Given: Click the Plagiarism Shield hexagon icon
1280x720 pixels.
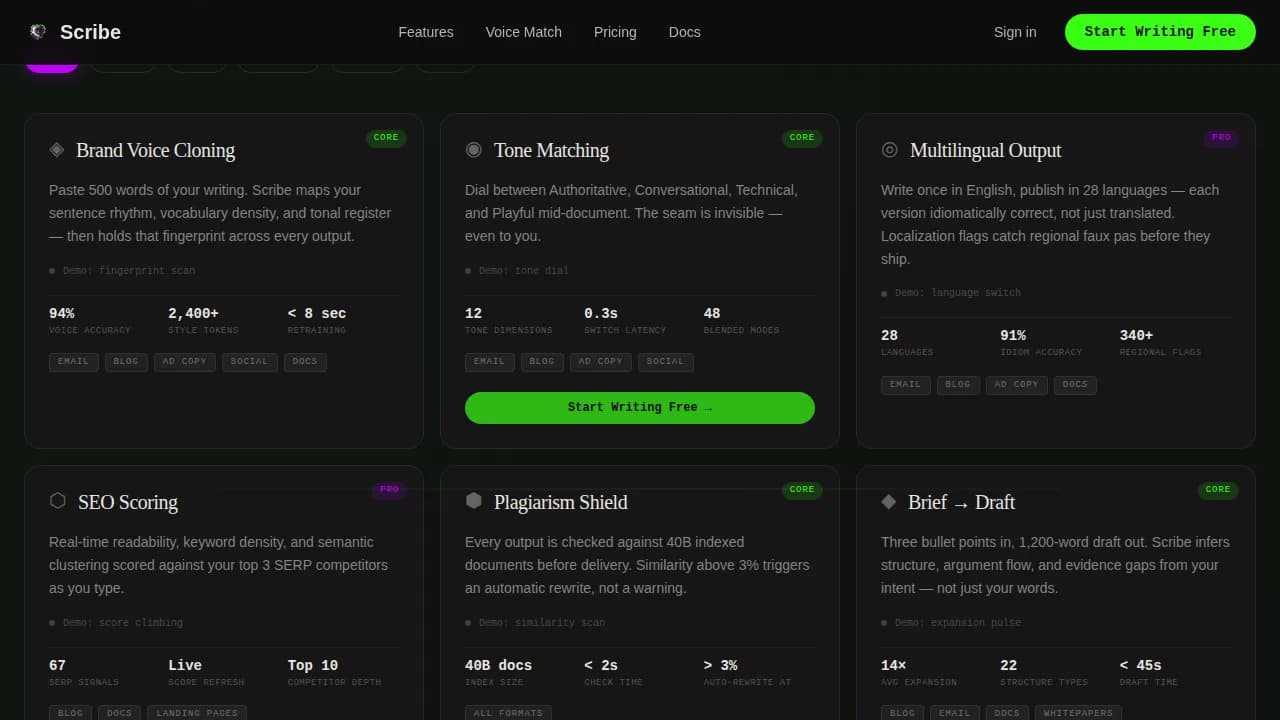Looking at the screenshot, I should pyautogui.click(x=474, y=501).
